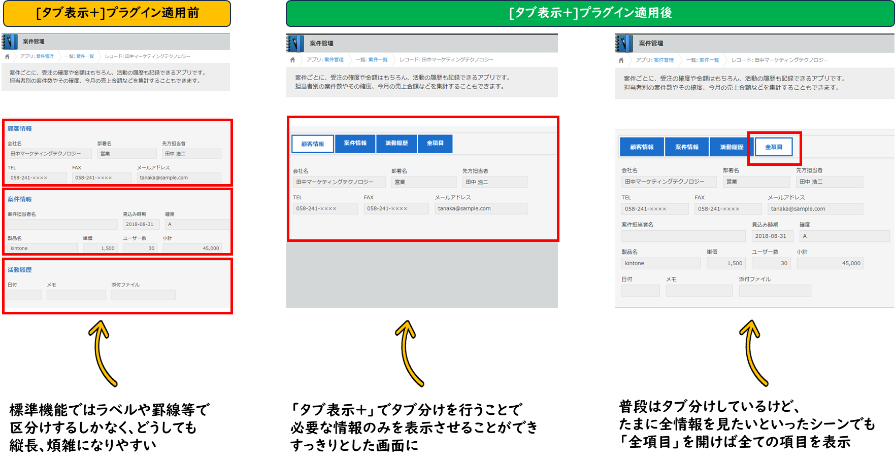Click 活動履歴 section heading in left screenshot
Viewport: 895px width, 464px height.
(x=19, y=270)
